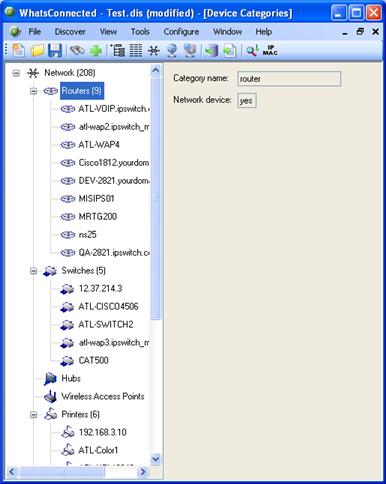Click the horizontal scroll right arrow
Screen dimensions: 386x484
[143, 472]
